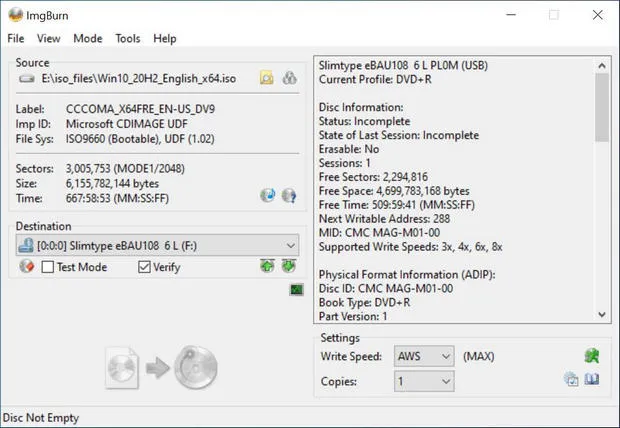Click the Disc Not Empty status bar text

[x=41, y=418]
